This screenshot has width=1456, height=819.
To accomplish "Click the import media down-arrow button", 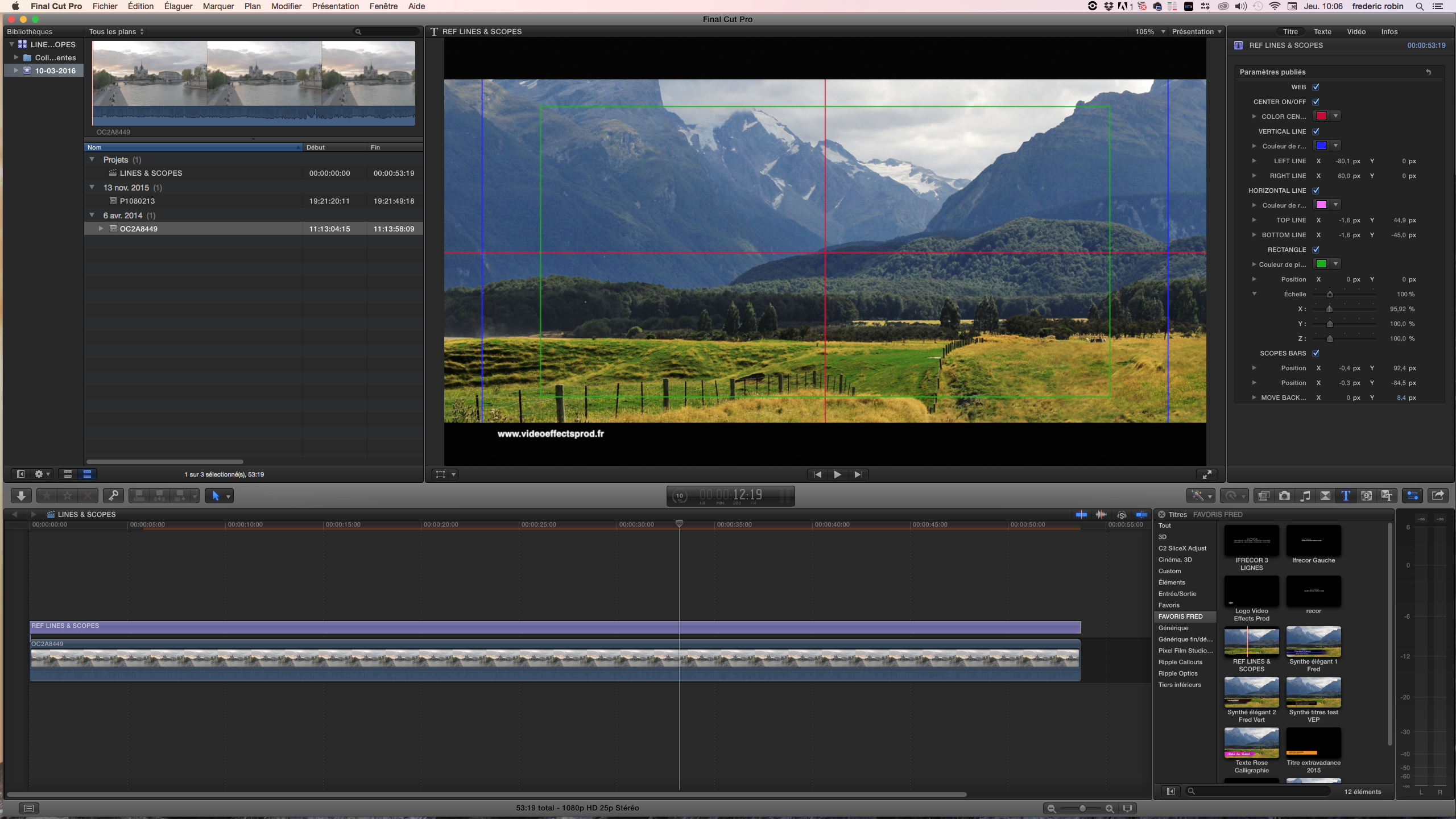I will [x=21, y=496].
